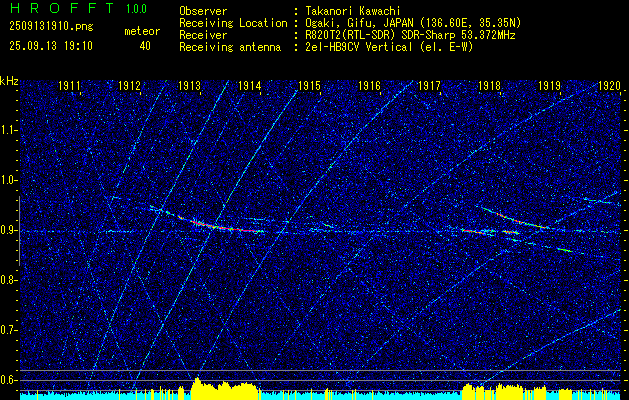Click time axis marker 1919
Screen dimensions: 629x400
point(549,85)
